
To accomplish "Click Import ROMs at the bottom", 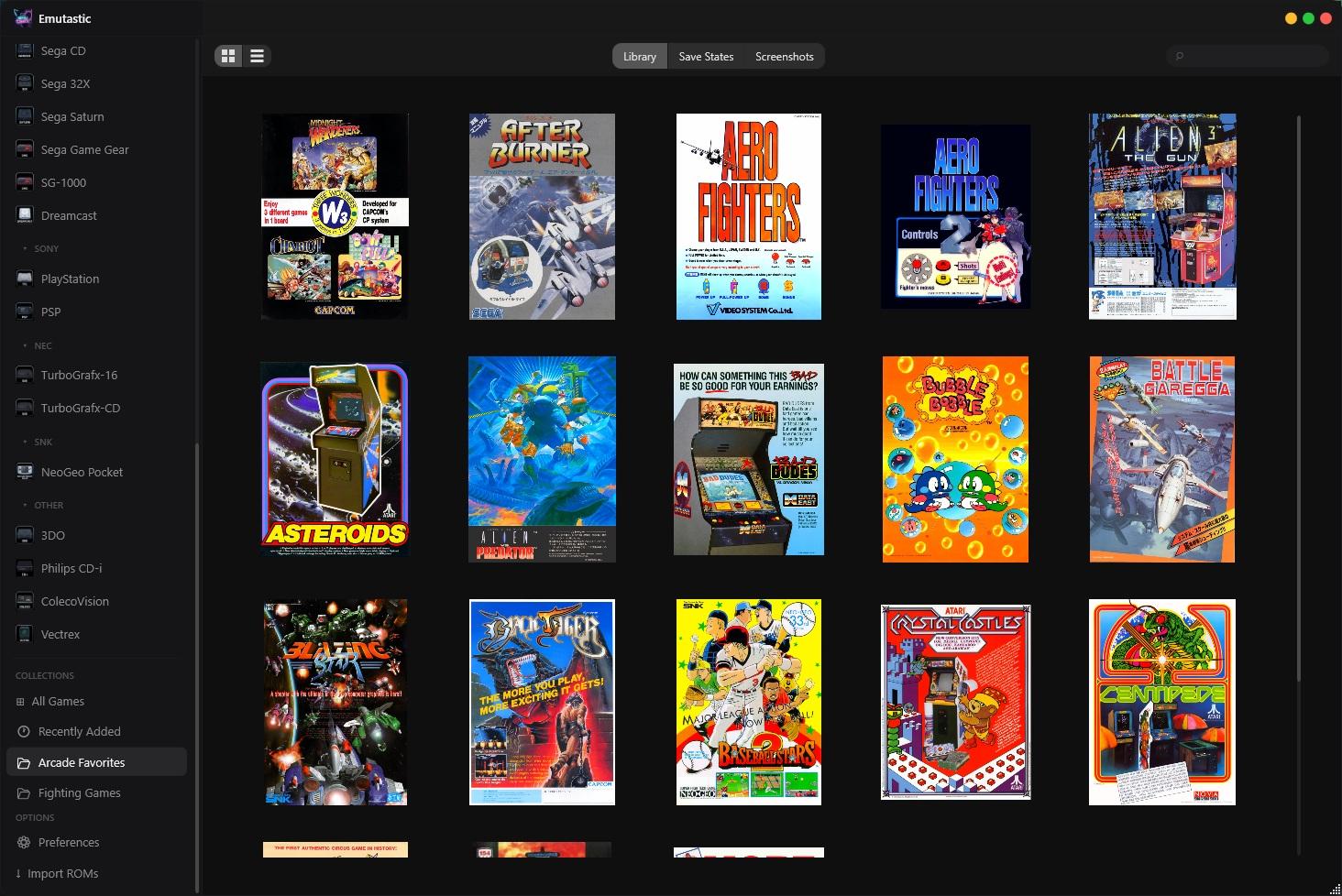I will [x=64, y=873].
